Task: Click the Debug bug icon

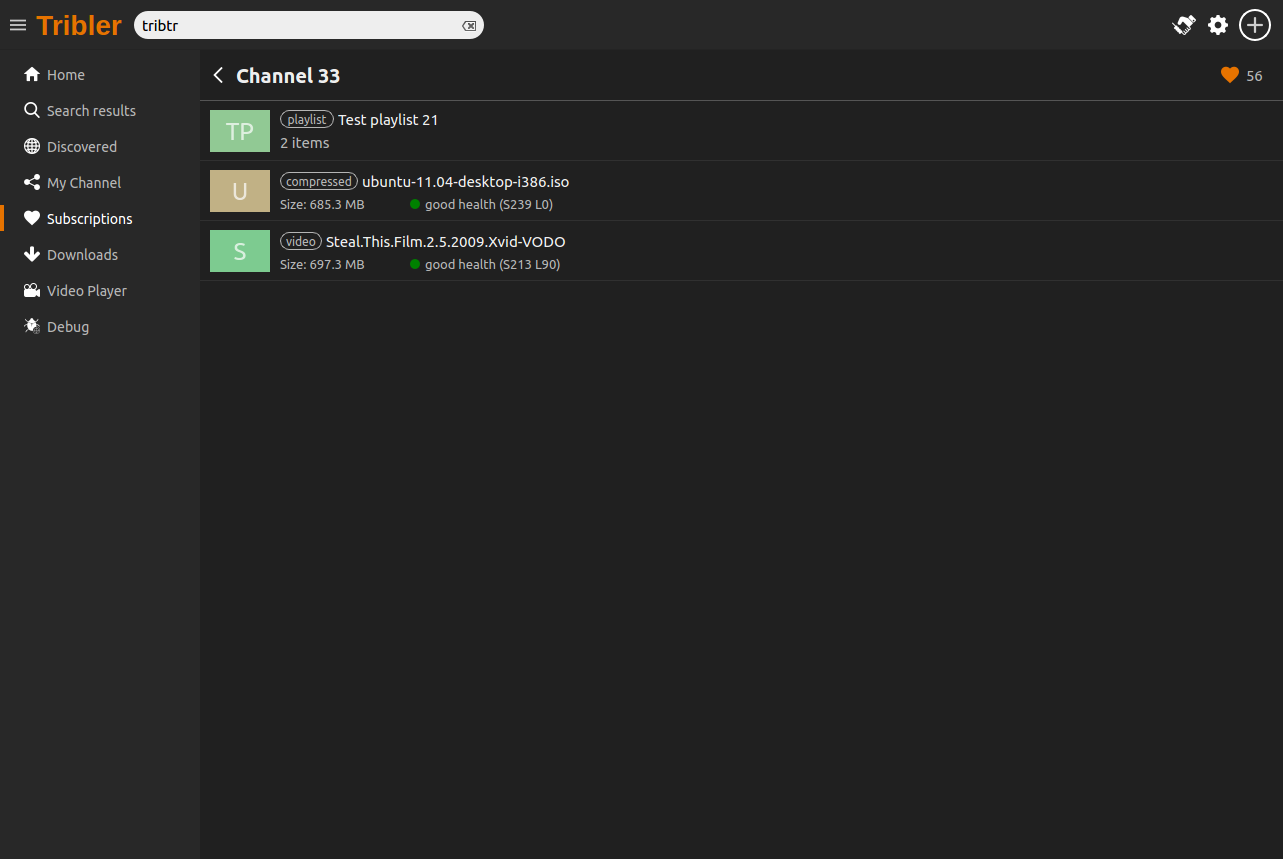Action: (32, 327)
